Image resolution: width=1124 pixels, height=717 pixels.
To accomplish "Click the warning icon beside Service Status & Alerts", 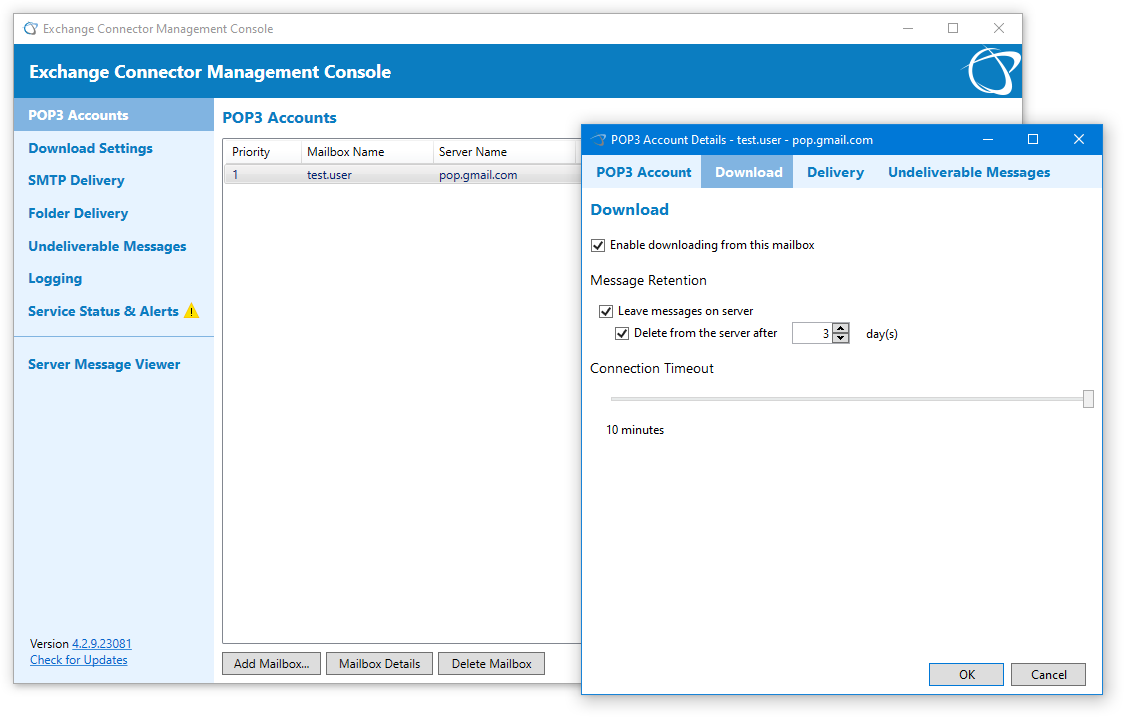I will pos(191,310).
